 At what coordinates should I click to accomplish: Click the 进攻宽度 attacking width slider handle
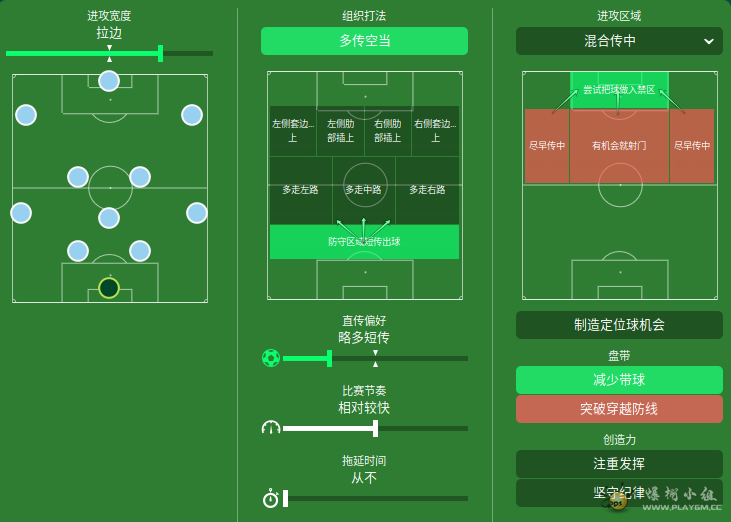click(x=160, y=54)
